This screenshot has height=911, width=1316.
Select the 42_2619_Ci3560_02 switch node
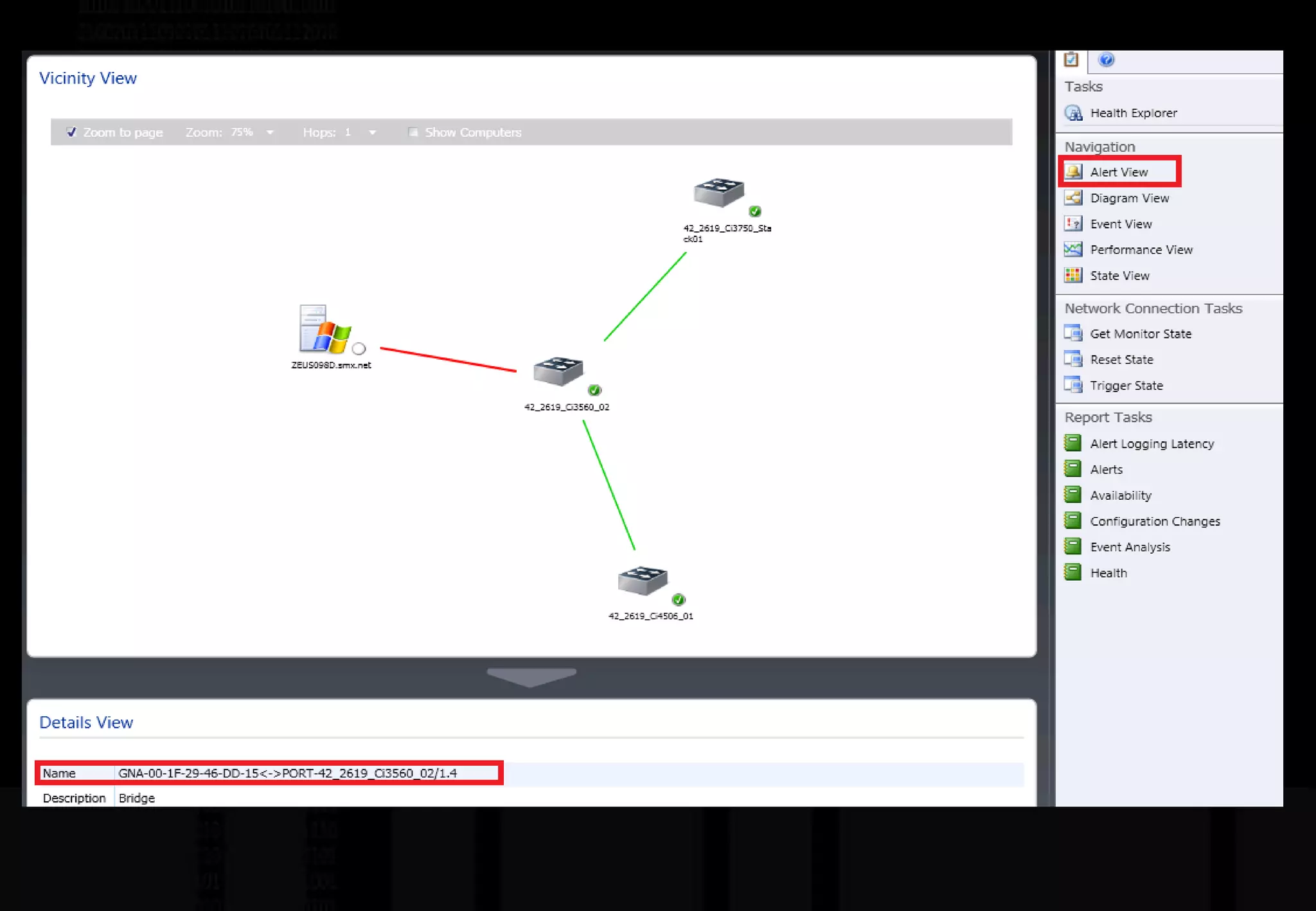[x=558, y=371]
